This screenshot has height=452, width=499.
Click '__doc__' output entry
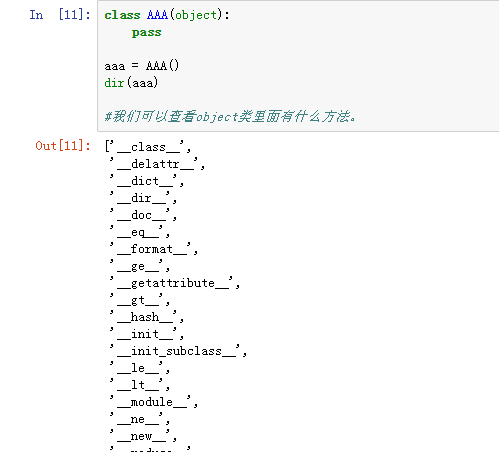click(143, 215)
